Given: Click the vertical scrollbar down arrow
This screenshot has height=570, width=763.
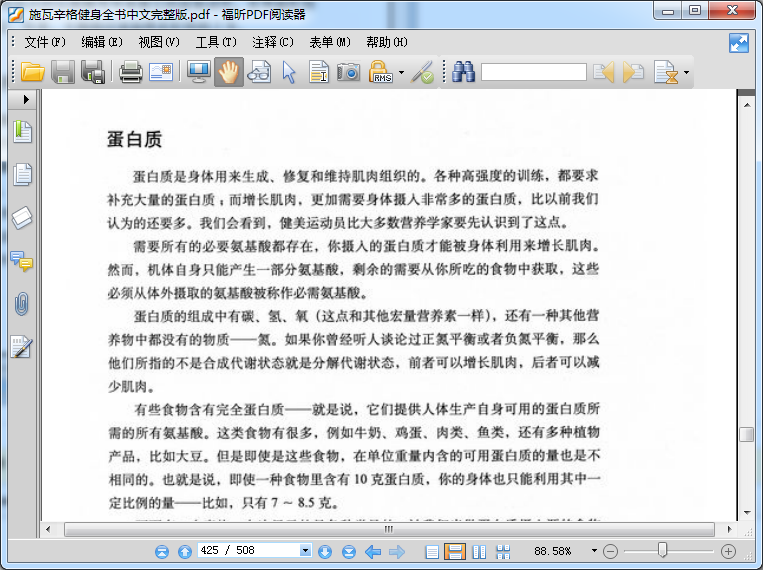Looking at the screenshot, I should [746, 513].
